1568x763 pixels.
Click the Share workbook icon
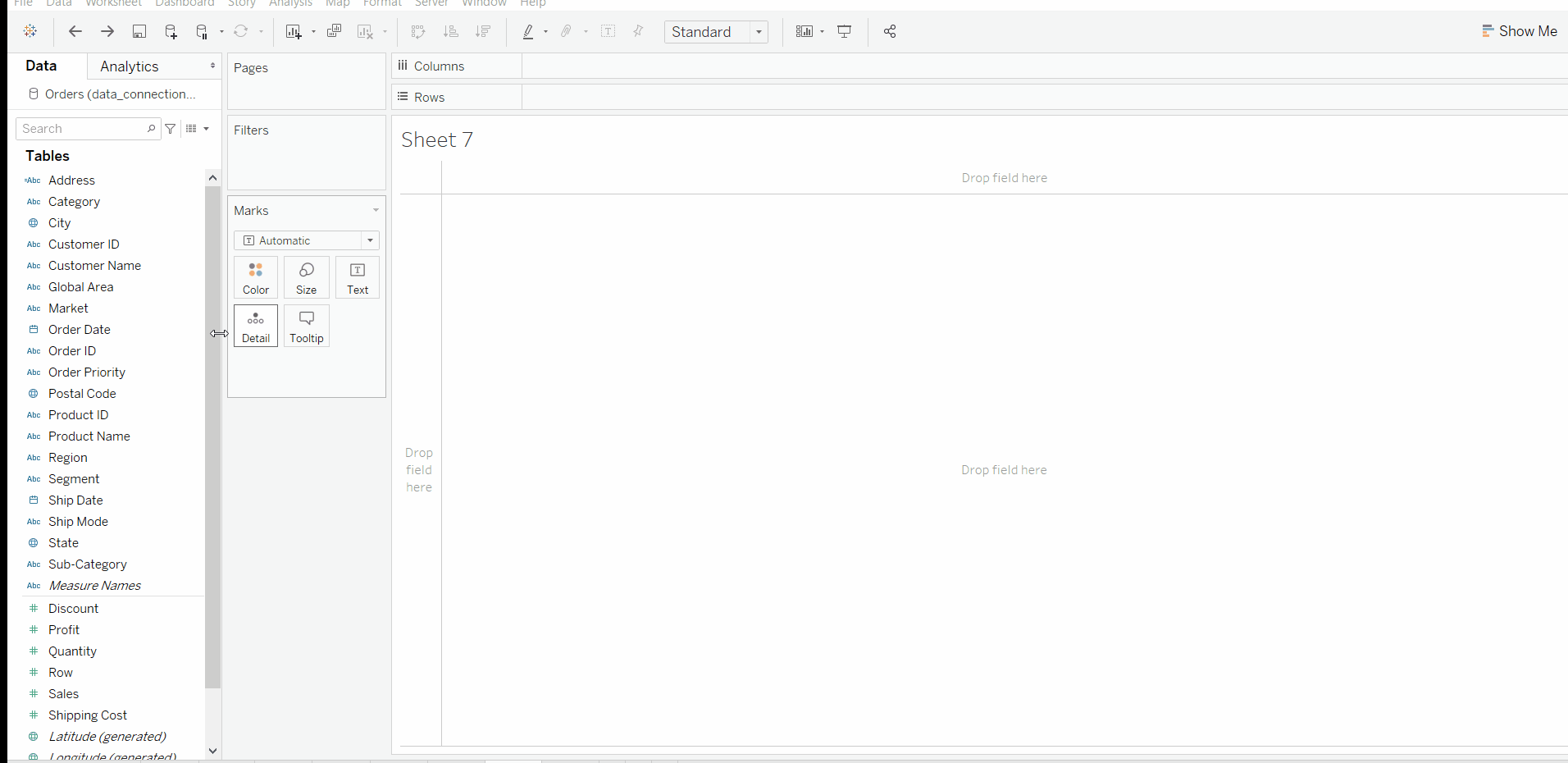(x=890, y=31)
